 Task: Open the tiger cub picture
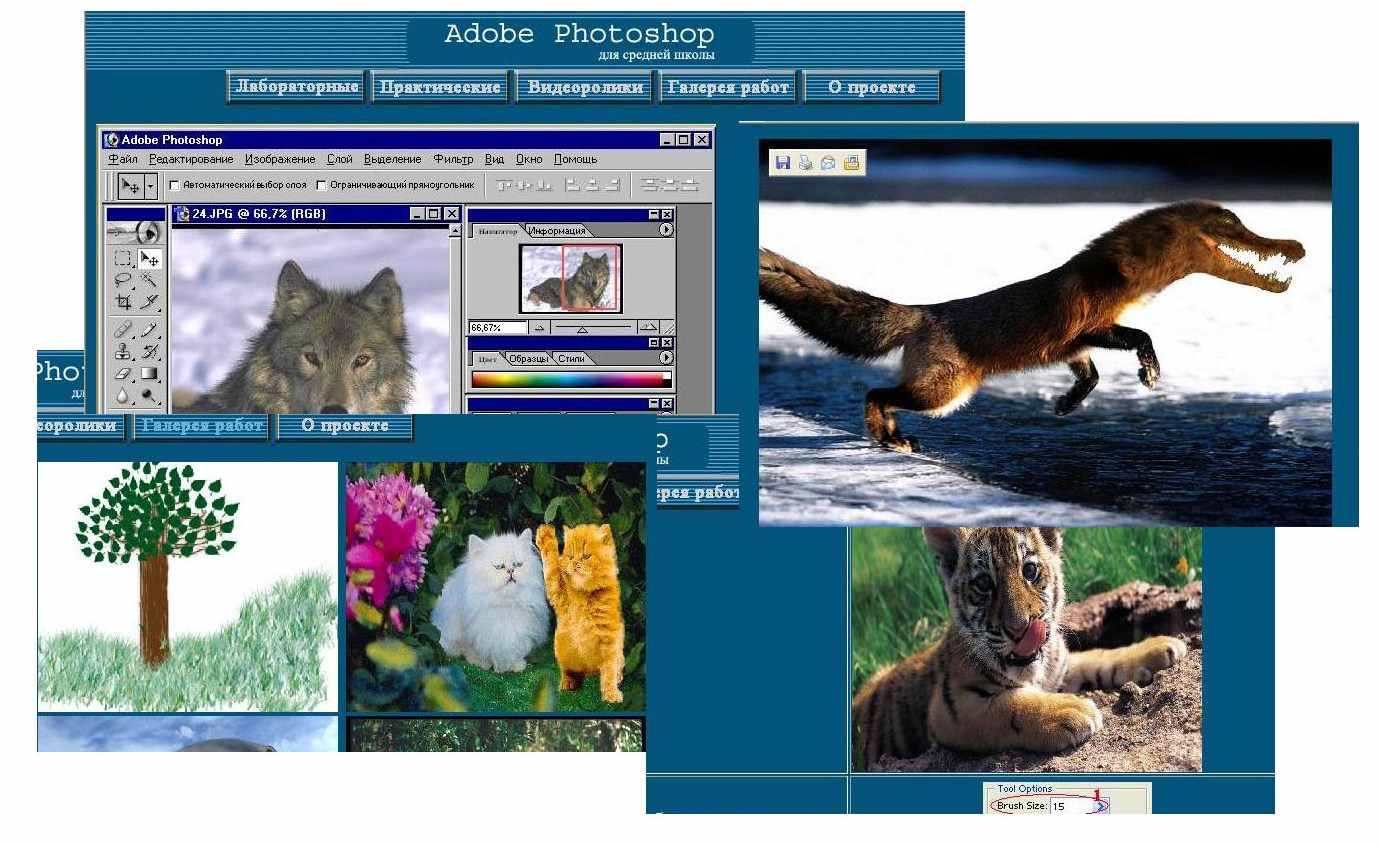tap(1026, 650)
